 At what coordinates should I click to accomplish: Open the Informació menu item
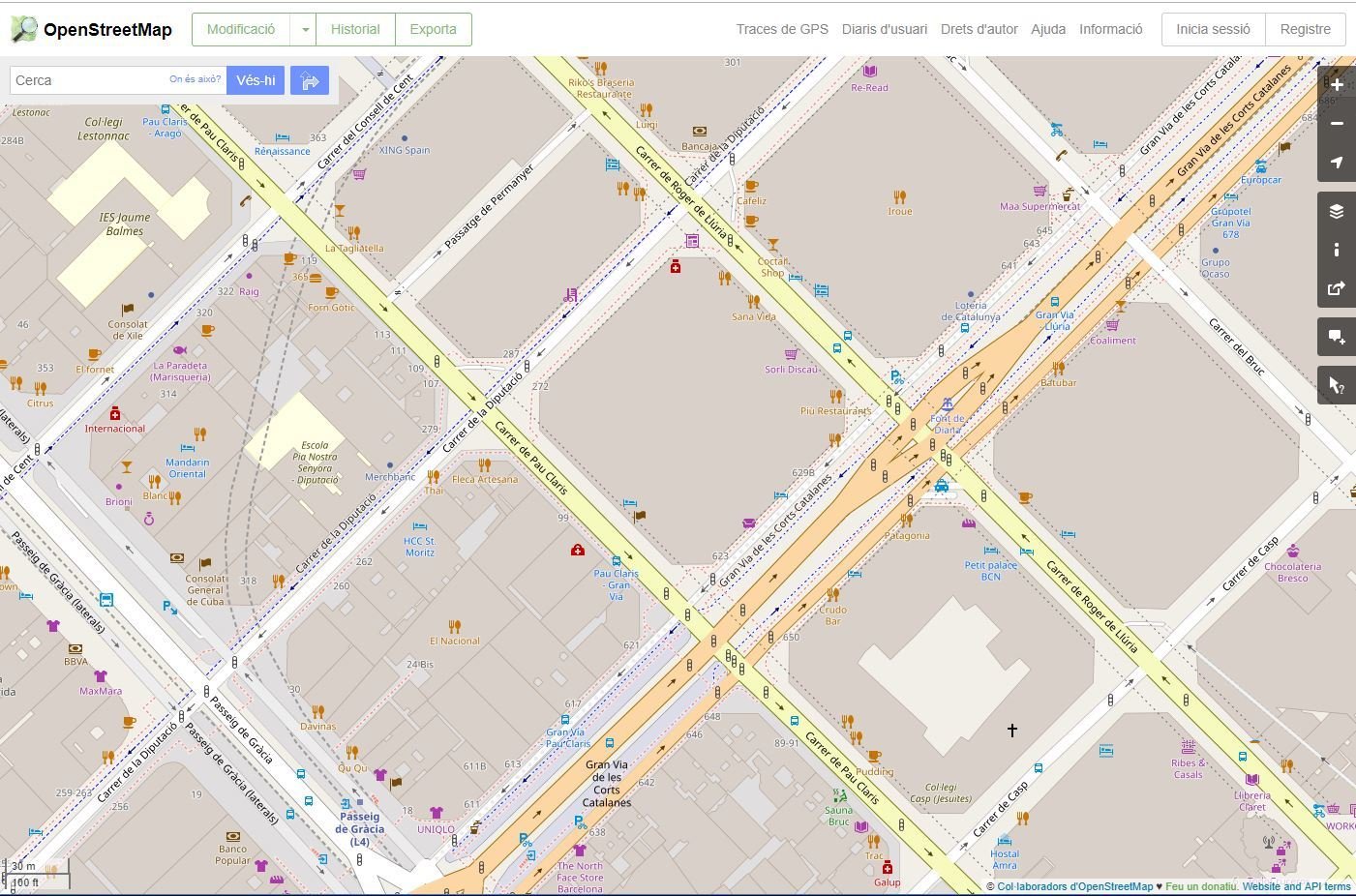point(1111,29)
